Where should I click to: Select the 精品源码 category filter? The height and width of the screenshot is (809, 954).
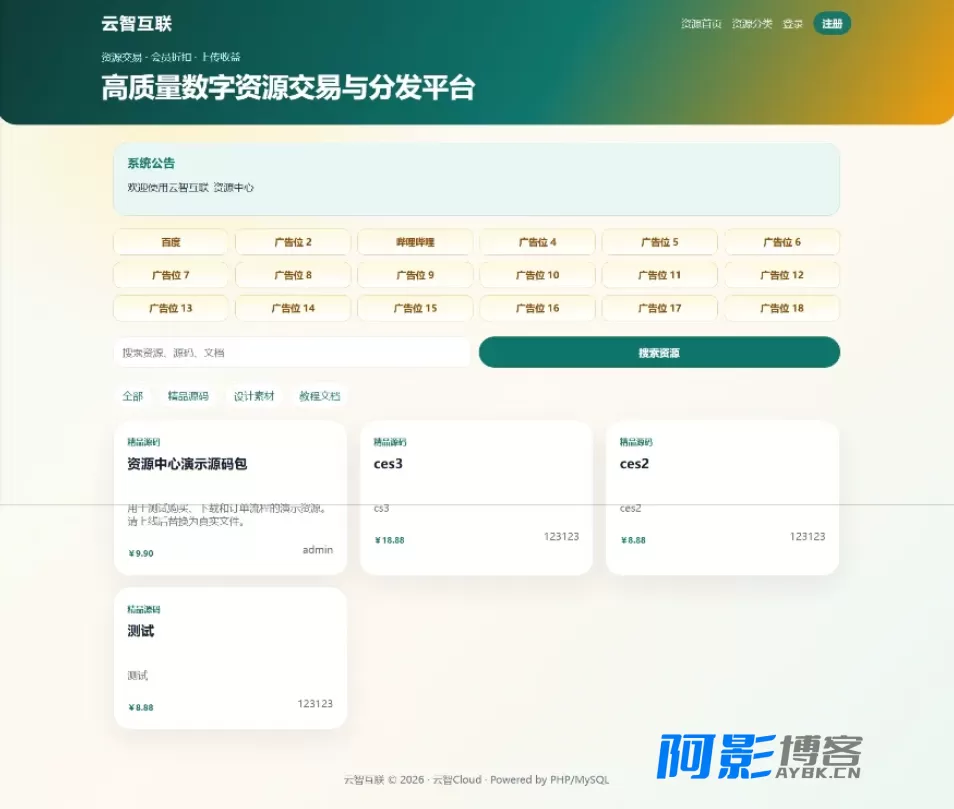[x=188, y=397]
